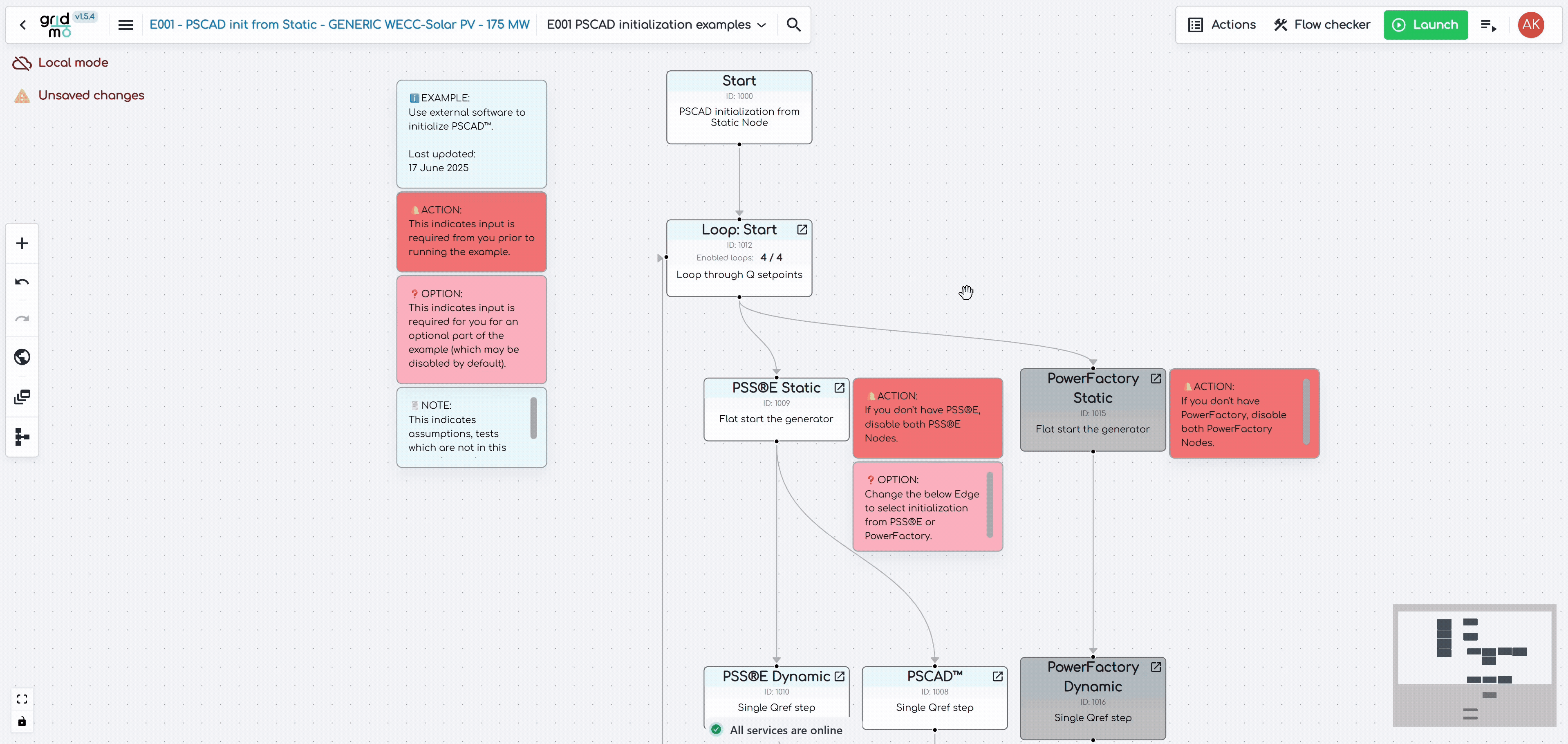
Task: Open the Flow checker
Action: coord(1322,25)
